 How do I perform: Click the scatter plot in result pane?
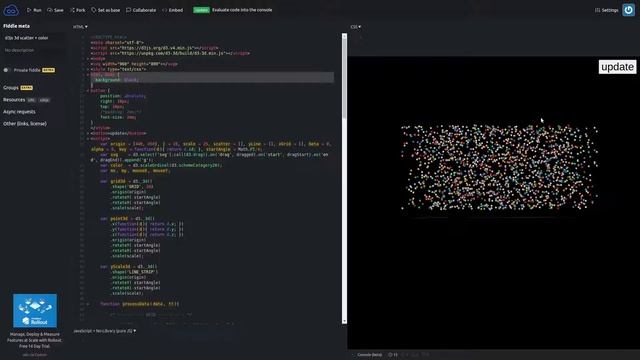coord(499,167)
